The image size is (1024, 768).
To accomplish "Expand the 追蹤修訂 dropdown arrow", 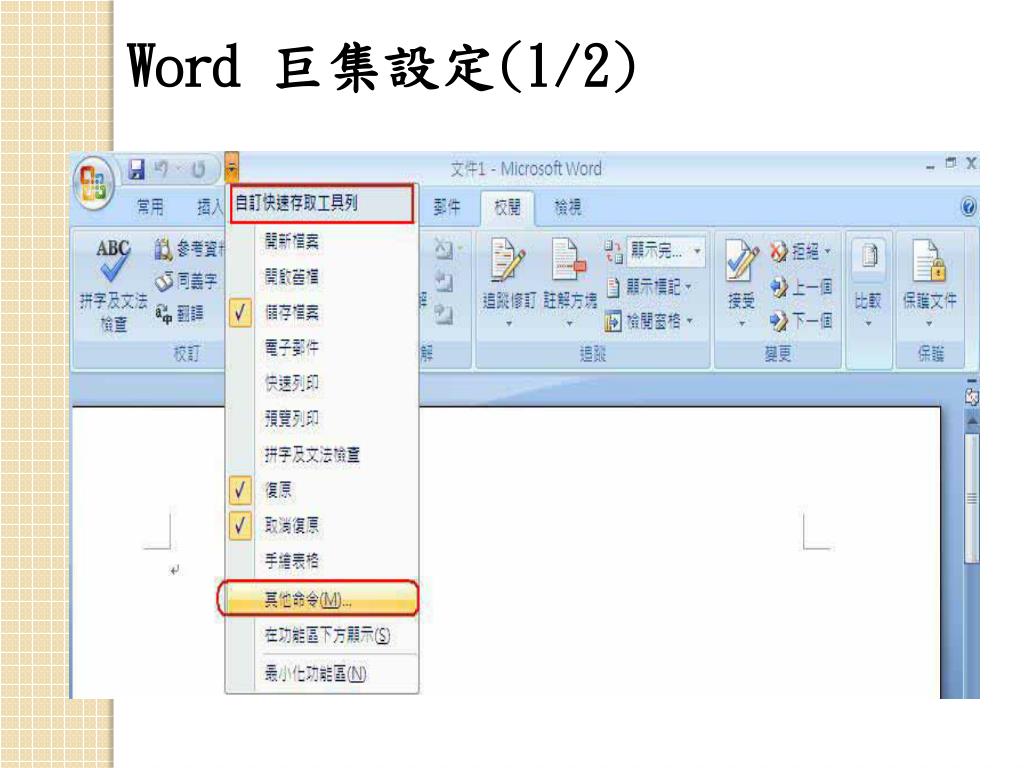I will point(508,323).
